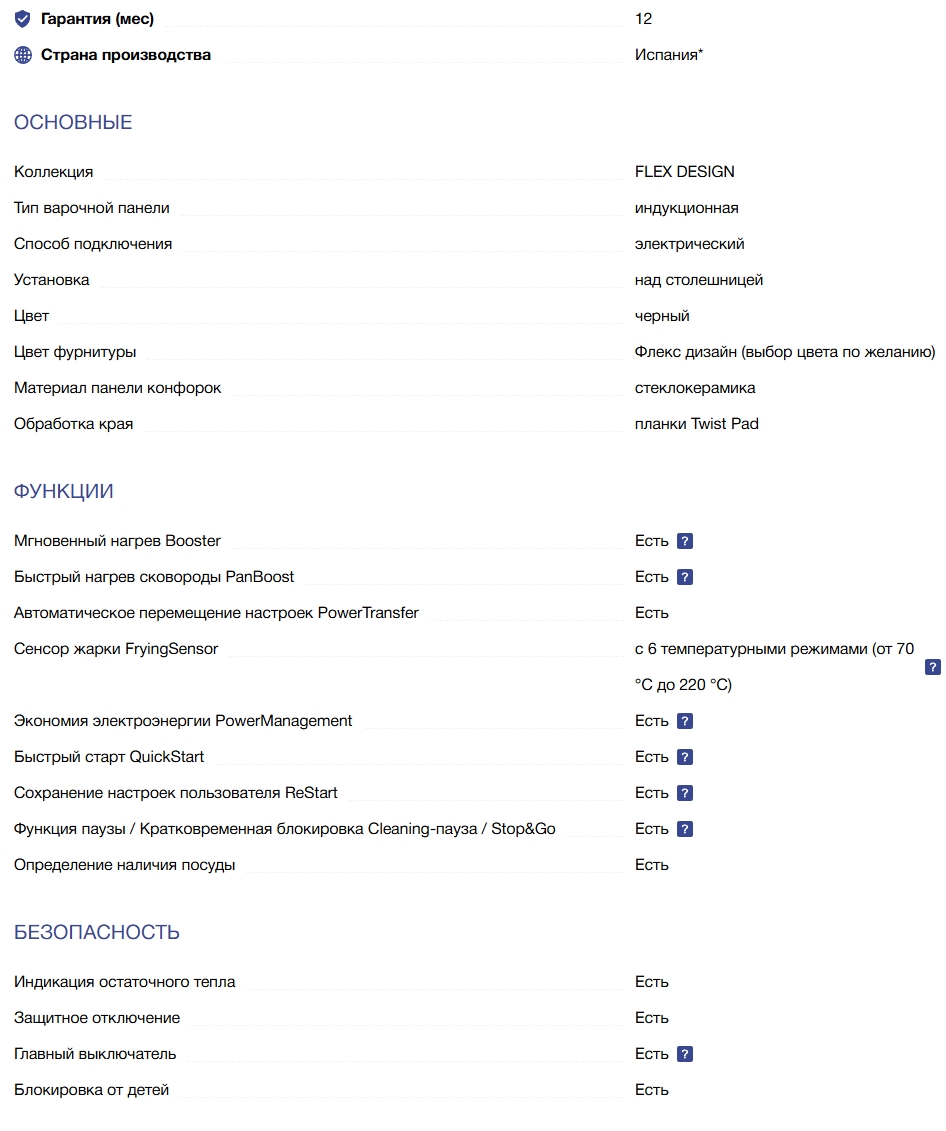This screenshot has height=1131, width=946.
Task: Click the Блокировка от детей label
Action: 92,1090
